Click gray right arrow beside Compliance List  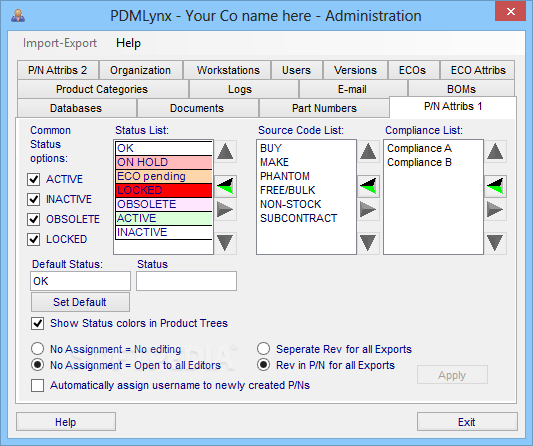point(495,209)
